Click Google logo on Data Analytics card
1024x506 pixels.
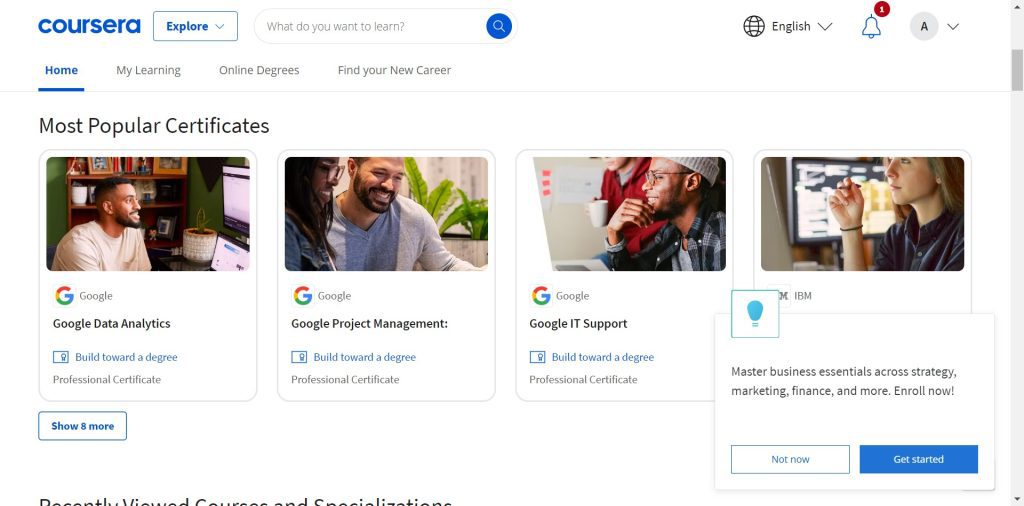[x=64, y=295]
